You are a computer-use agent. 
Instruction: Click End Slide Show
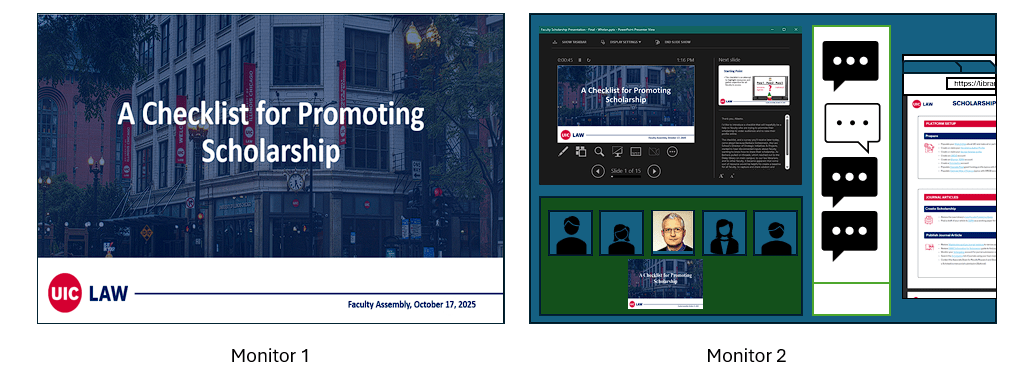click(x=673, y=42)
